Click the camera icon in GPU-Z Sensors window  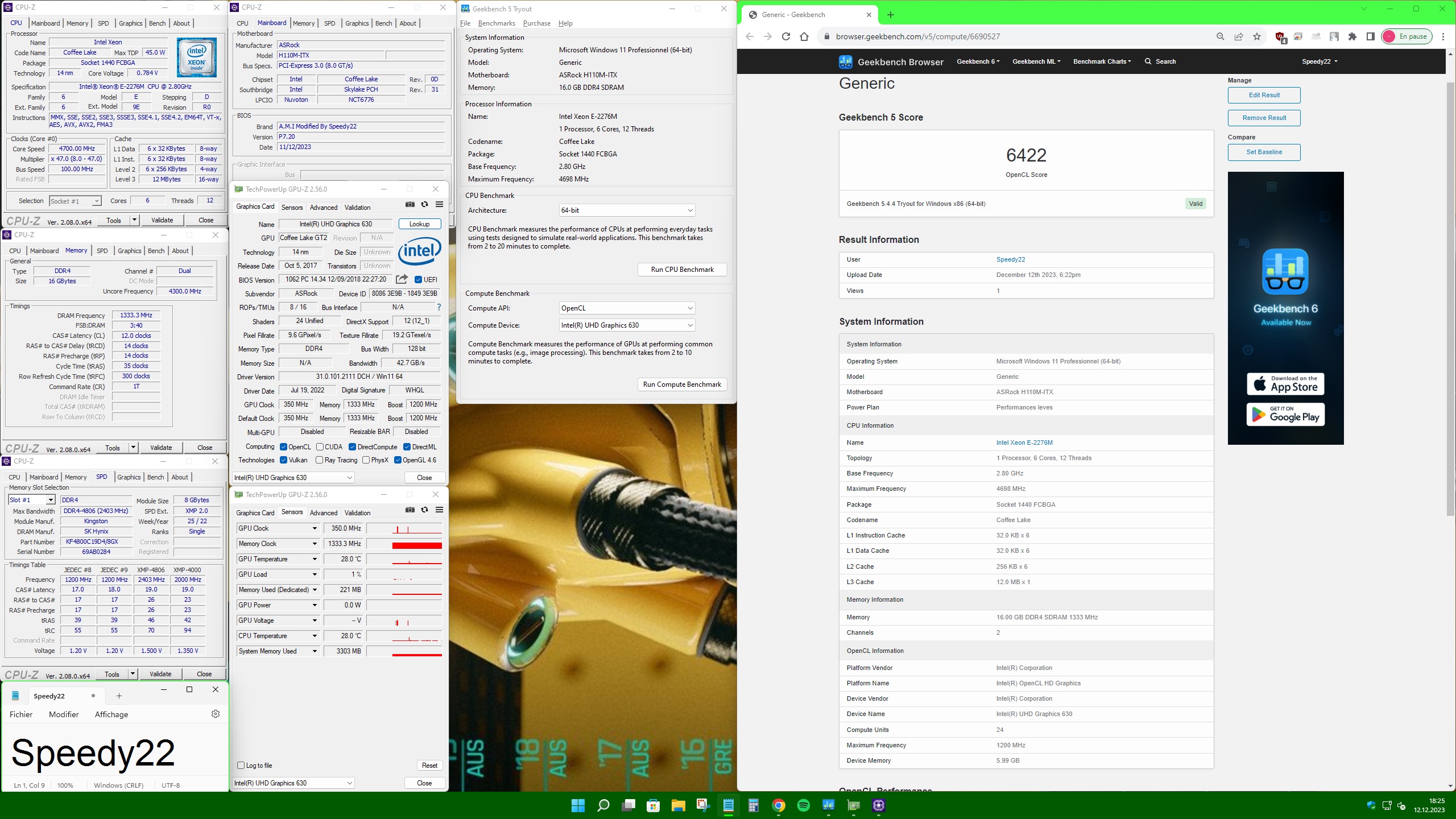coord(409,510)
